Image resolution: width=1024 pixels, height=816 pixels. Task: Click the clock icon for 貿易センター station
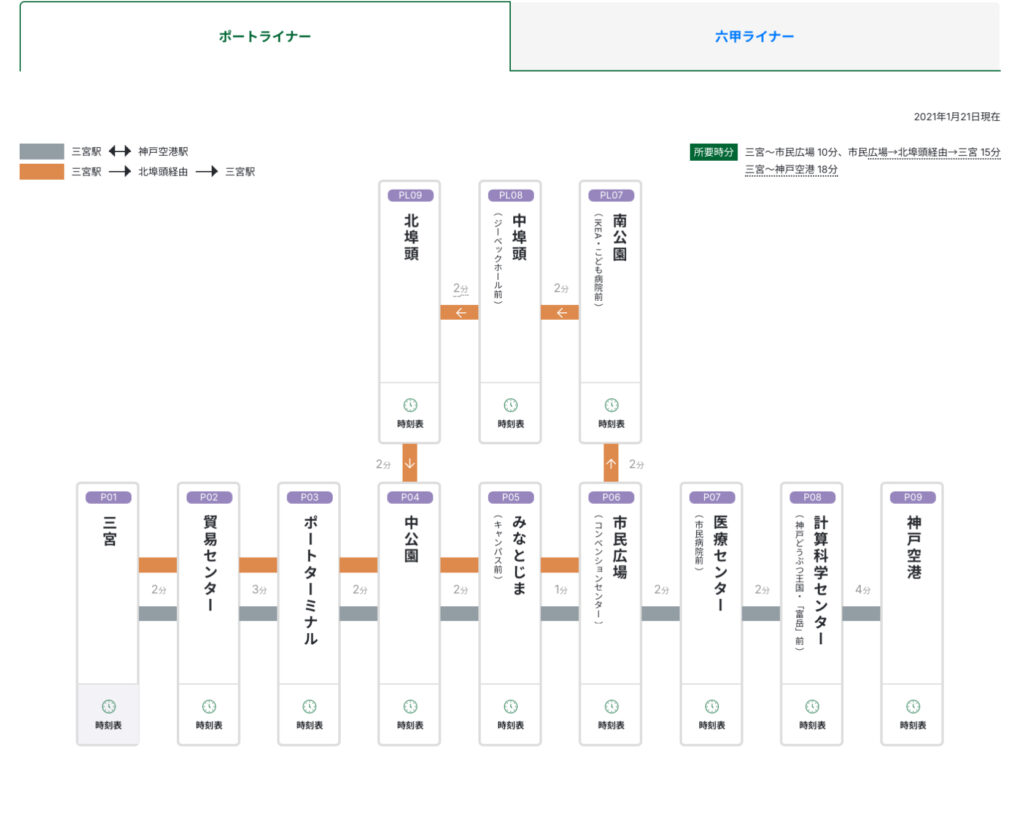pos(209,707)
